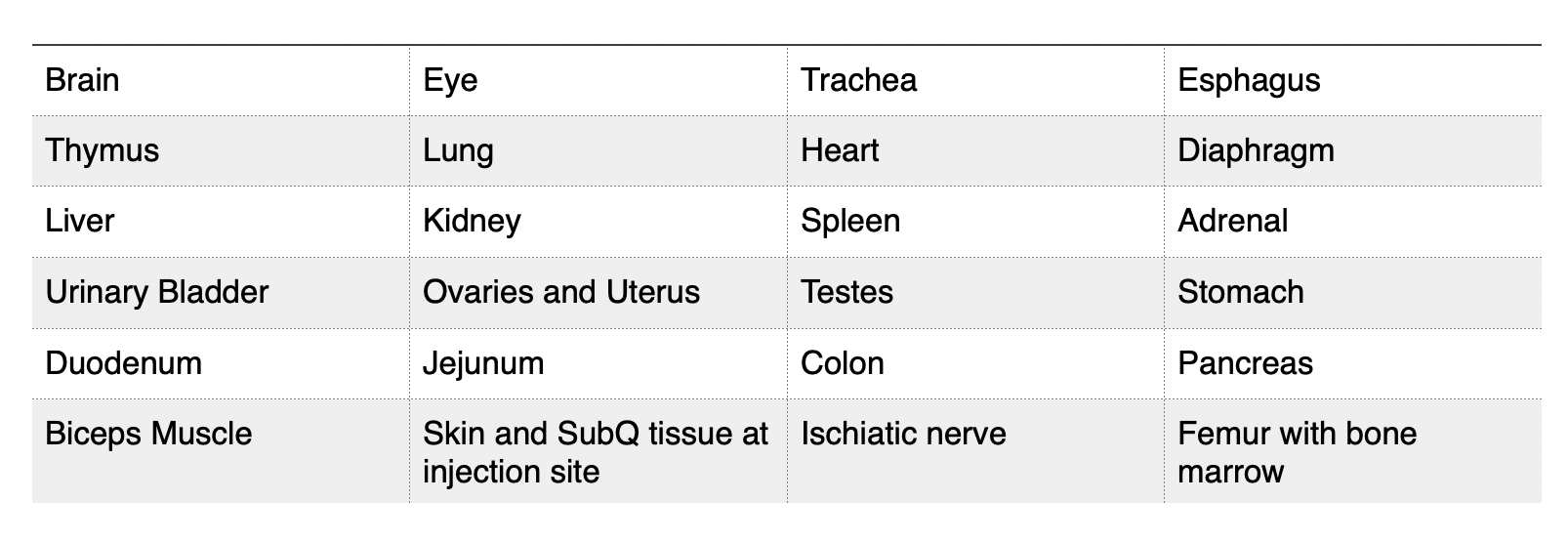Click the Liver table cell
This screenshot has height=543, width=1568.
80,221
